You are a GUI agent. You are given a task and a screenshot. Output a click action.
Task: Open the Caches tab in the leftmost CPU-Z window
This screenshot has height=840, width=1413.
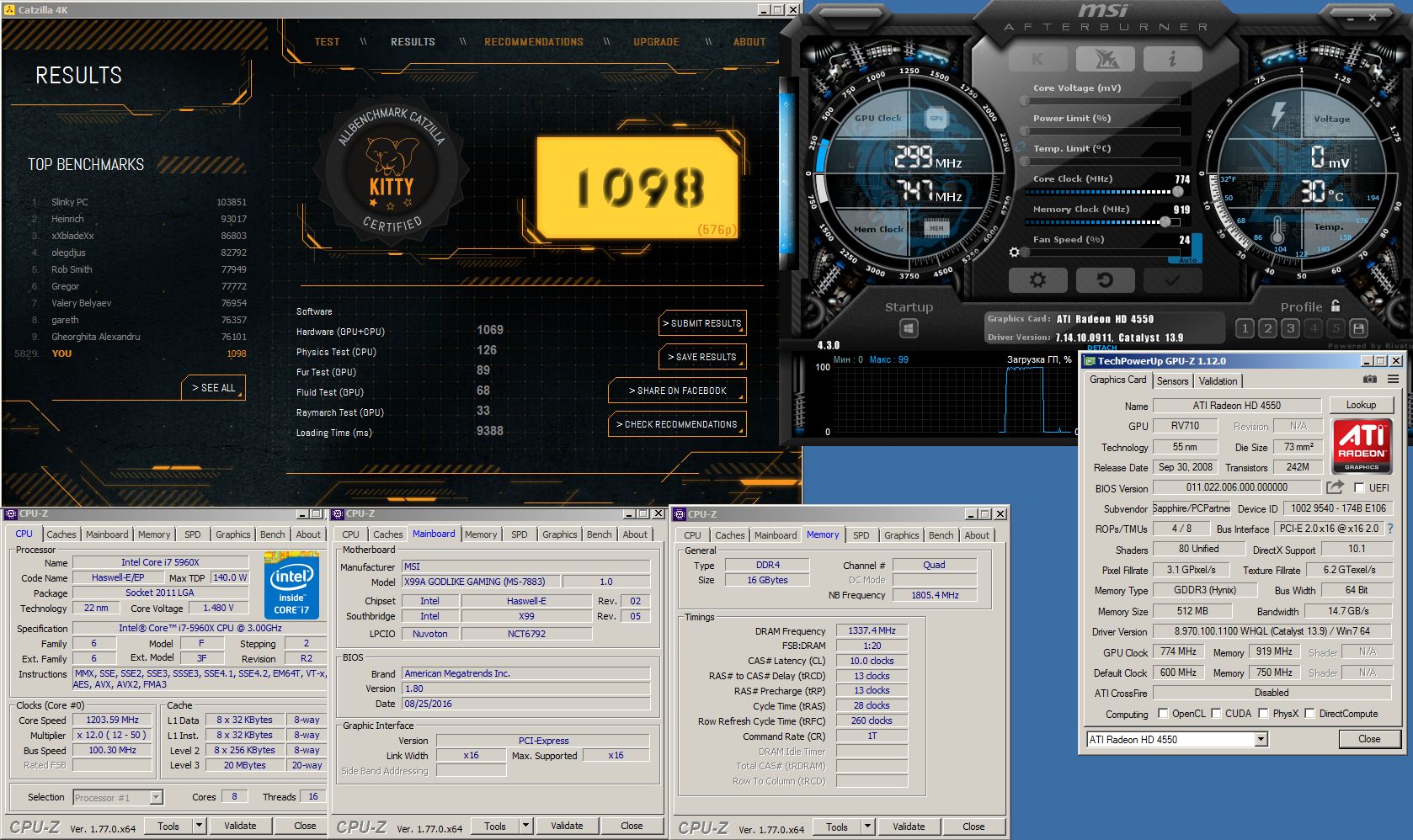point(61,534)
